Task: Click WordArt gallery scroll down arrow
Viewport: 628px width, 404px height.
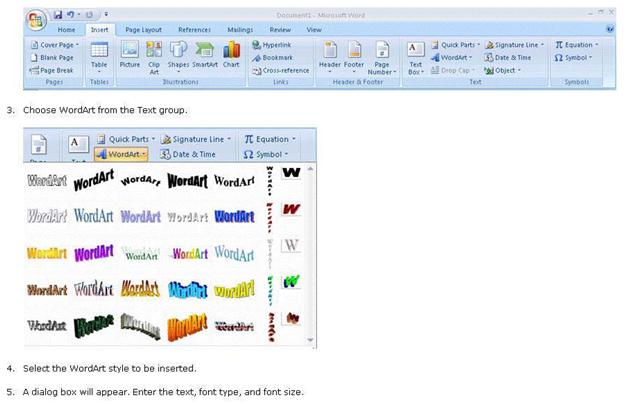Action: click(310, 340)
